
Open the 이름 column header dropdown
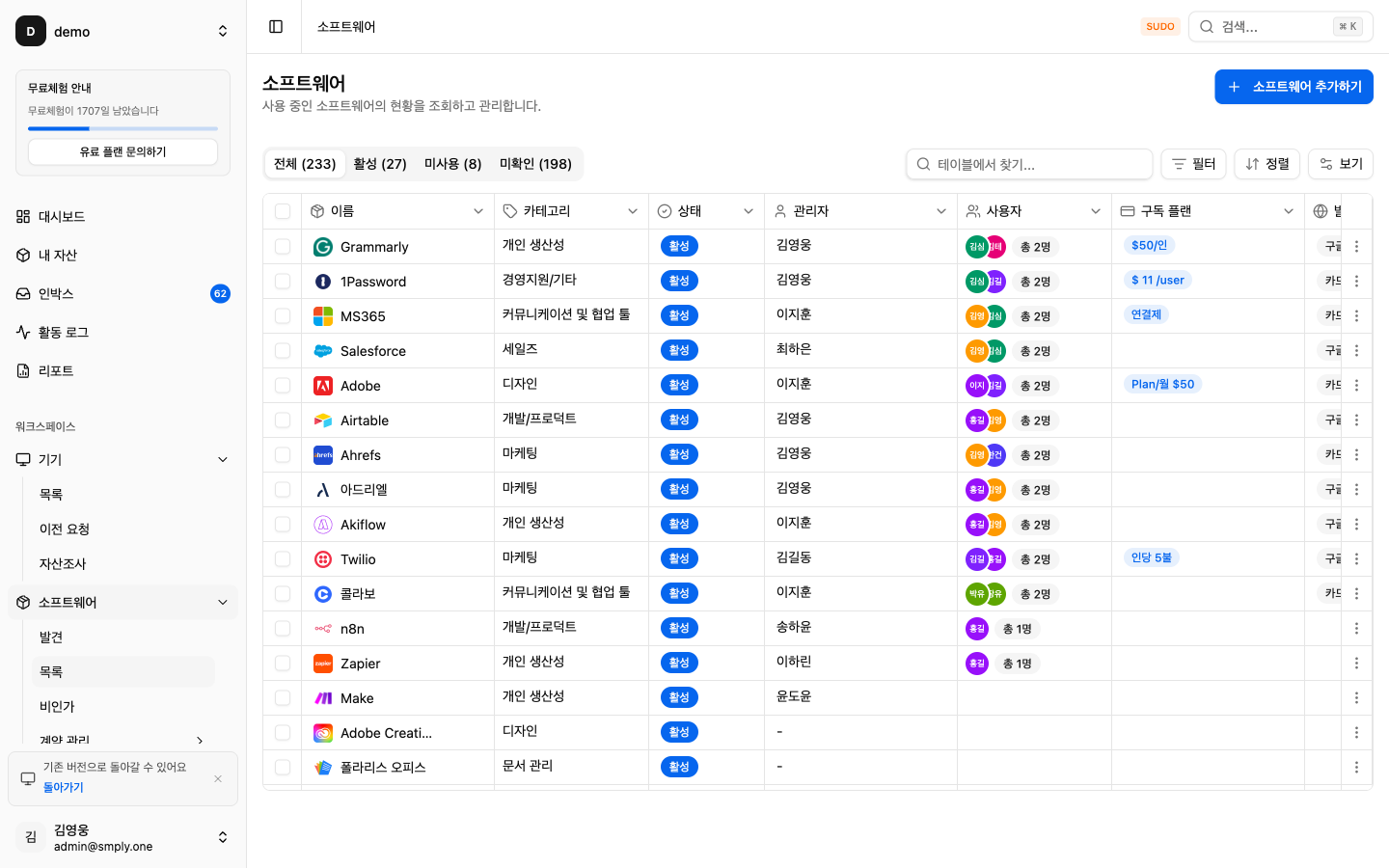(478, 211)
